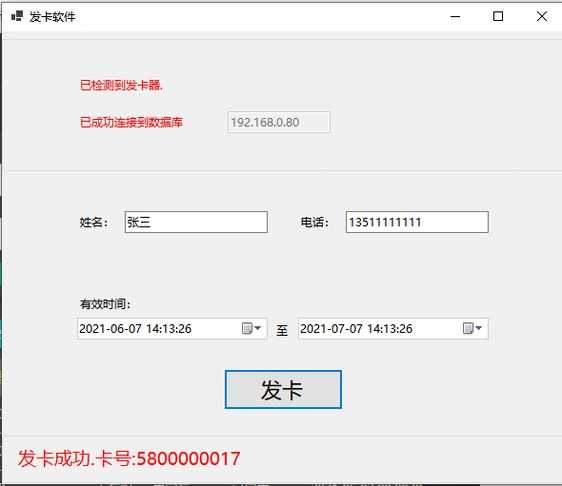The height and width of the screenshot is (486, 562).
Task: Click the 发卡 button to issue card
Action: 283,390
